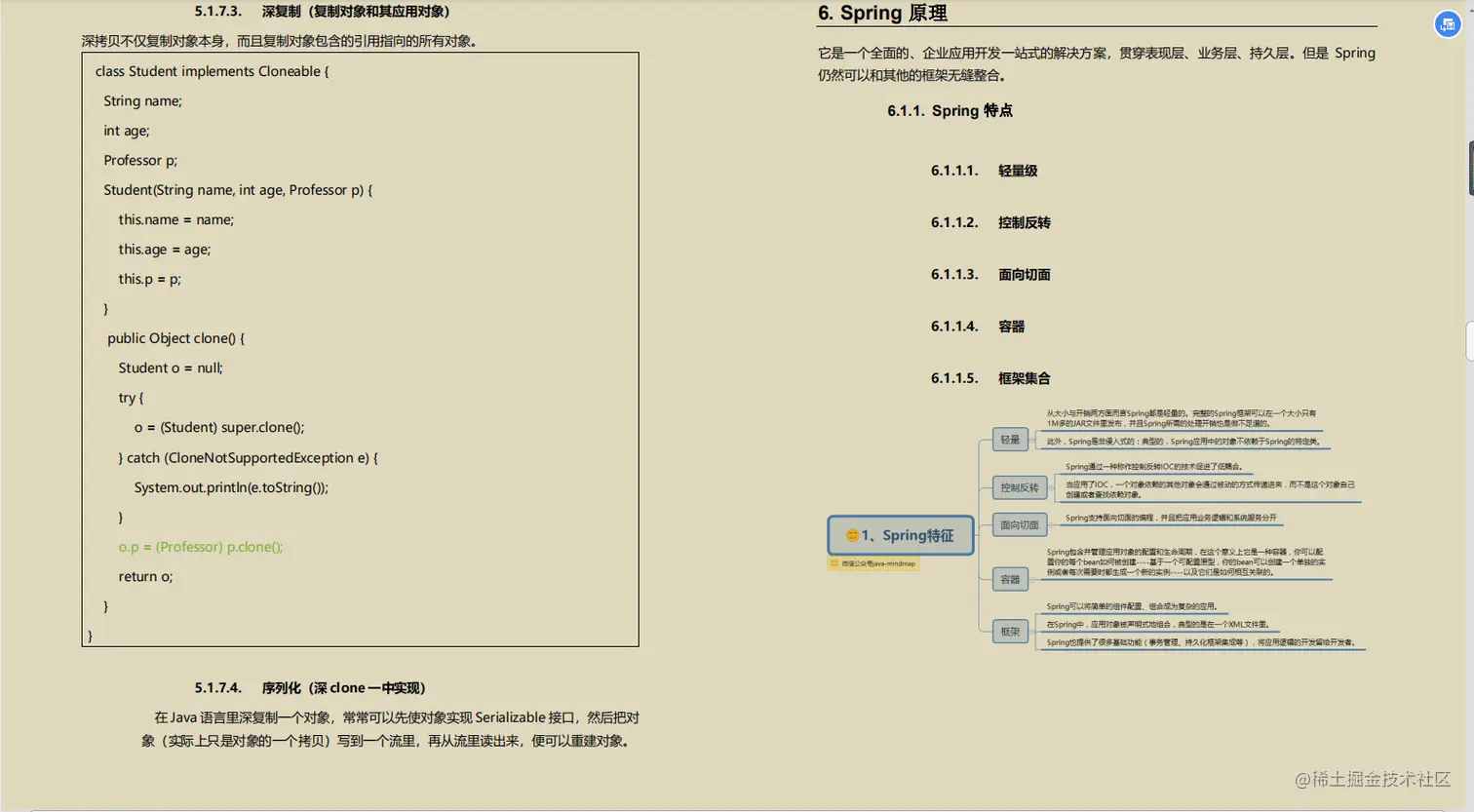Toggle the connector dot beside 面向切面
This screenshot has height=812, width=1474.
tap(1051, 525)
